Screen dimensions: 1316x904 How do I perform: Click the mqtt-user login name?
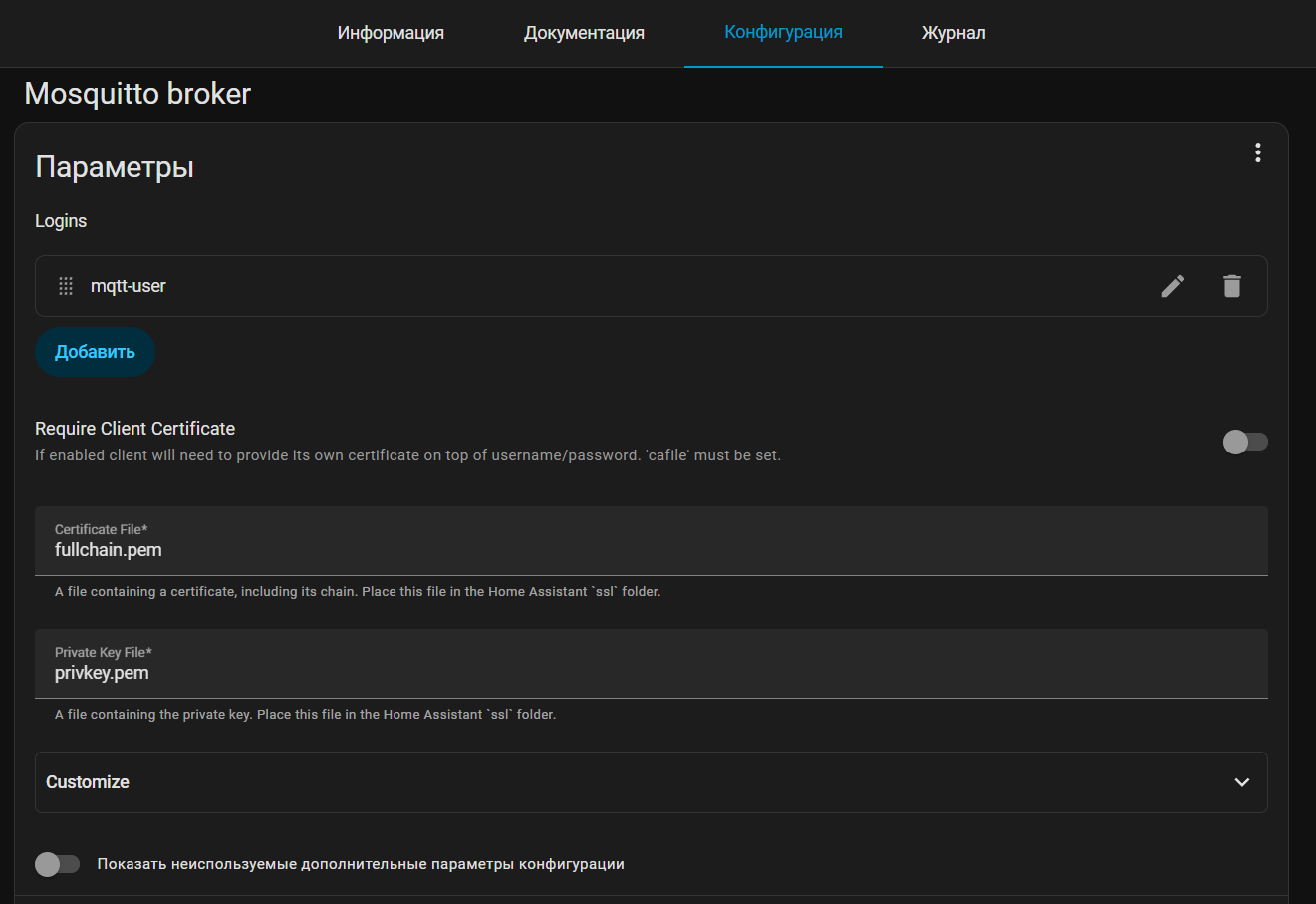point(129,286)
